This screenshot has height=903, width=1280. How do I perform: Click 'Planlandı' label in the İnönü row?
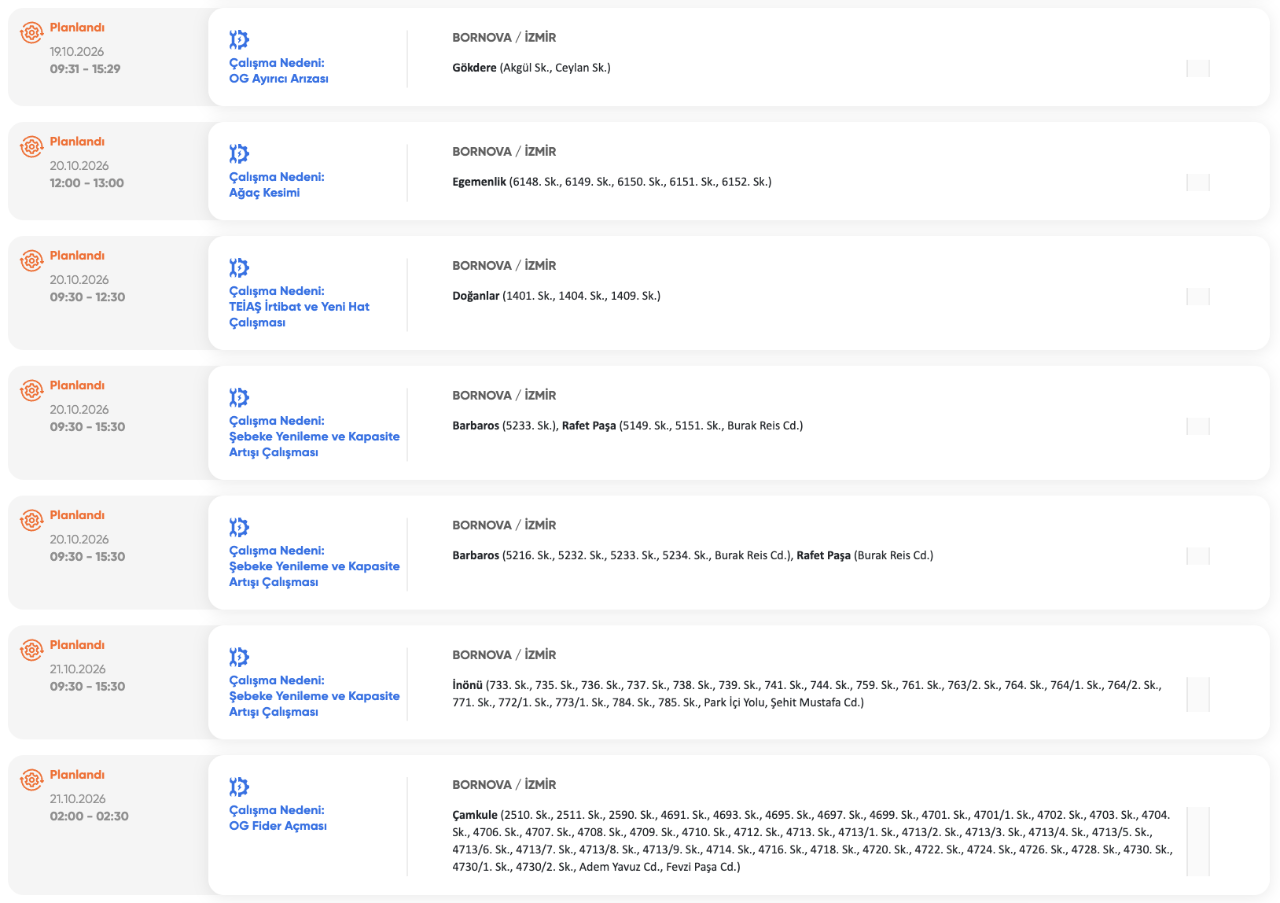[x=77, y=645]
